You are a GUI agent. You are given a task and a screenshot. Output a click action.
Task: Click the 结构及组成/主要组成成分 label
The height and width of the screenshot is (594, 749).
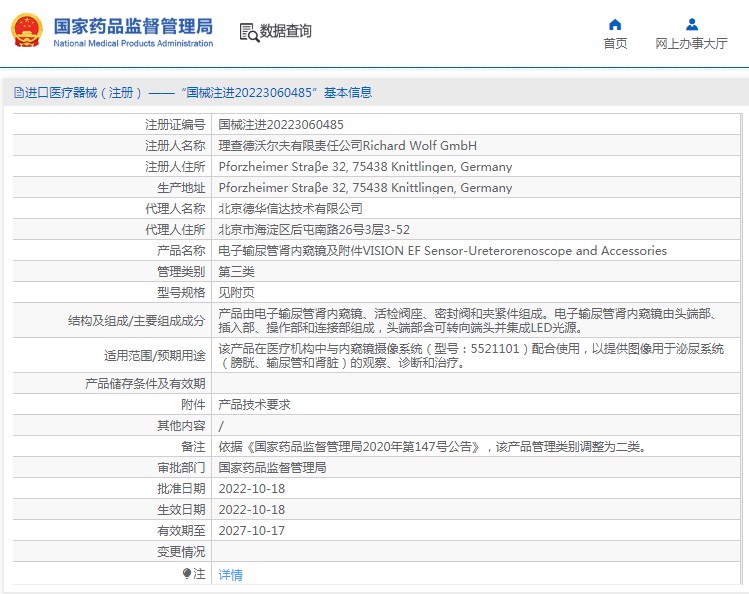click(137, 320)
